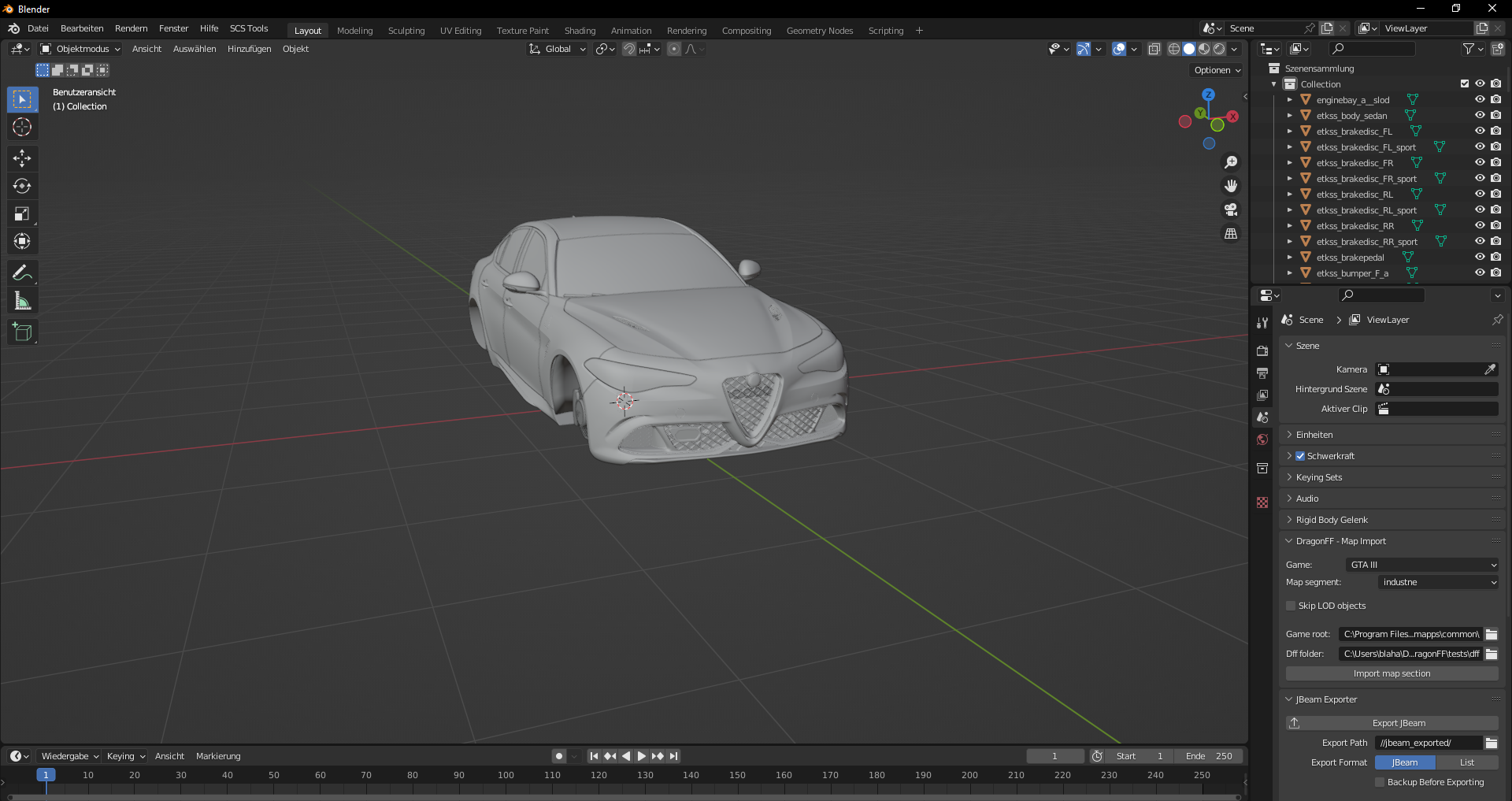Switch to the Sculpting workspace tab
1512x801 pixels.
(406, 31)
